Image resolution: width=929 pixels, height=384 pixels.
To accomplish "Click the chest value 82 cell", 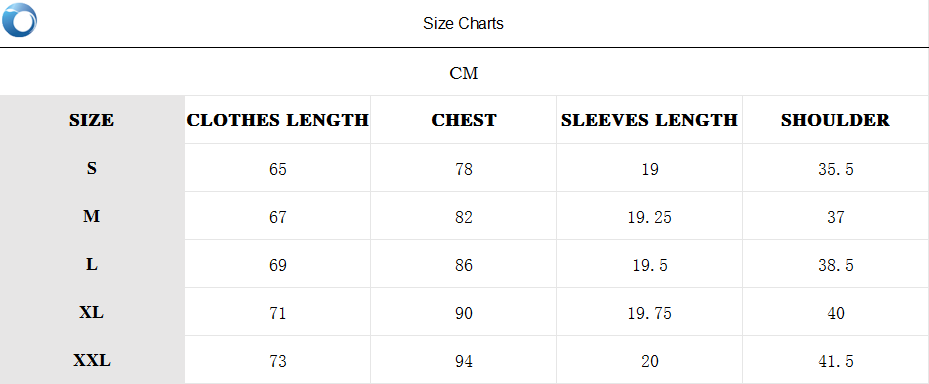I will (x=464, y=217).
